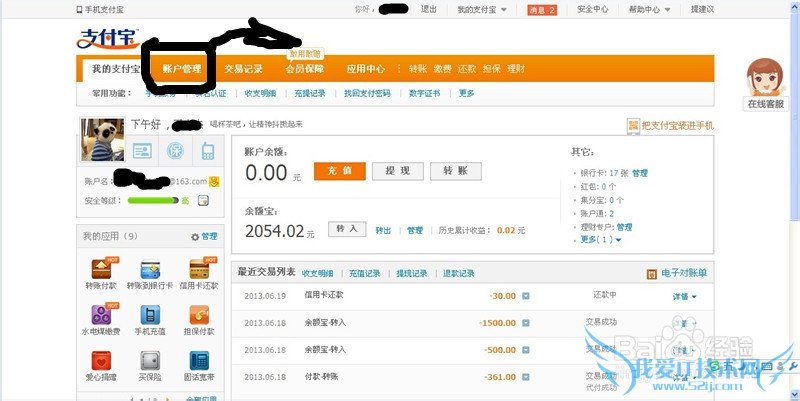The width and height of the screenshot is (800, 401).
Task: Open 更多 in the 常用功能 row
Action: pos(466,93)
